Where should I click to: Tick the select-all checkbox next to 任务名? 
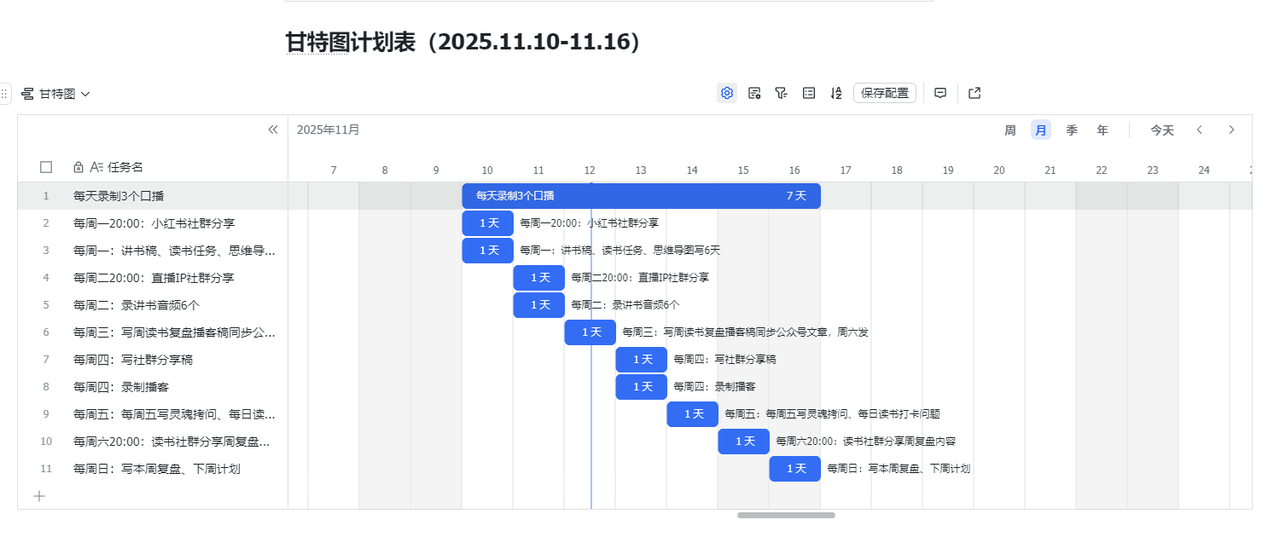tap(46, 167)
